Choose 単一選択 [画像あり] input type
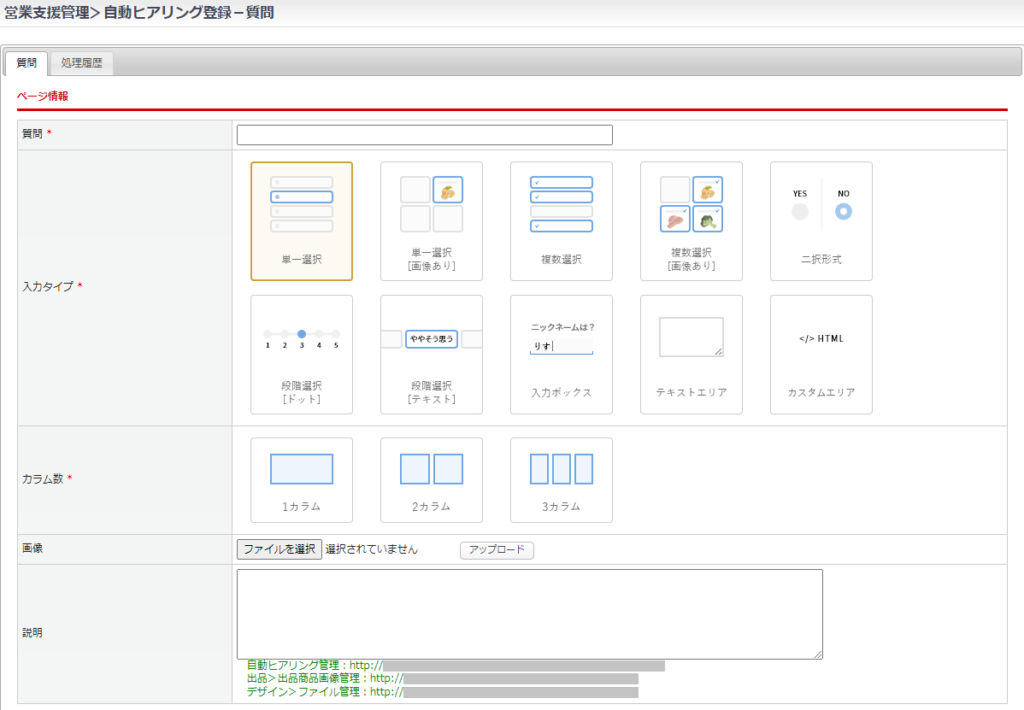 point(431,221)
